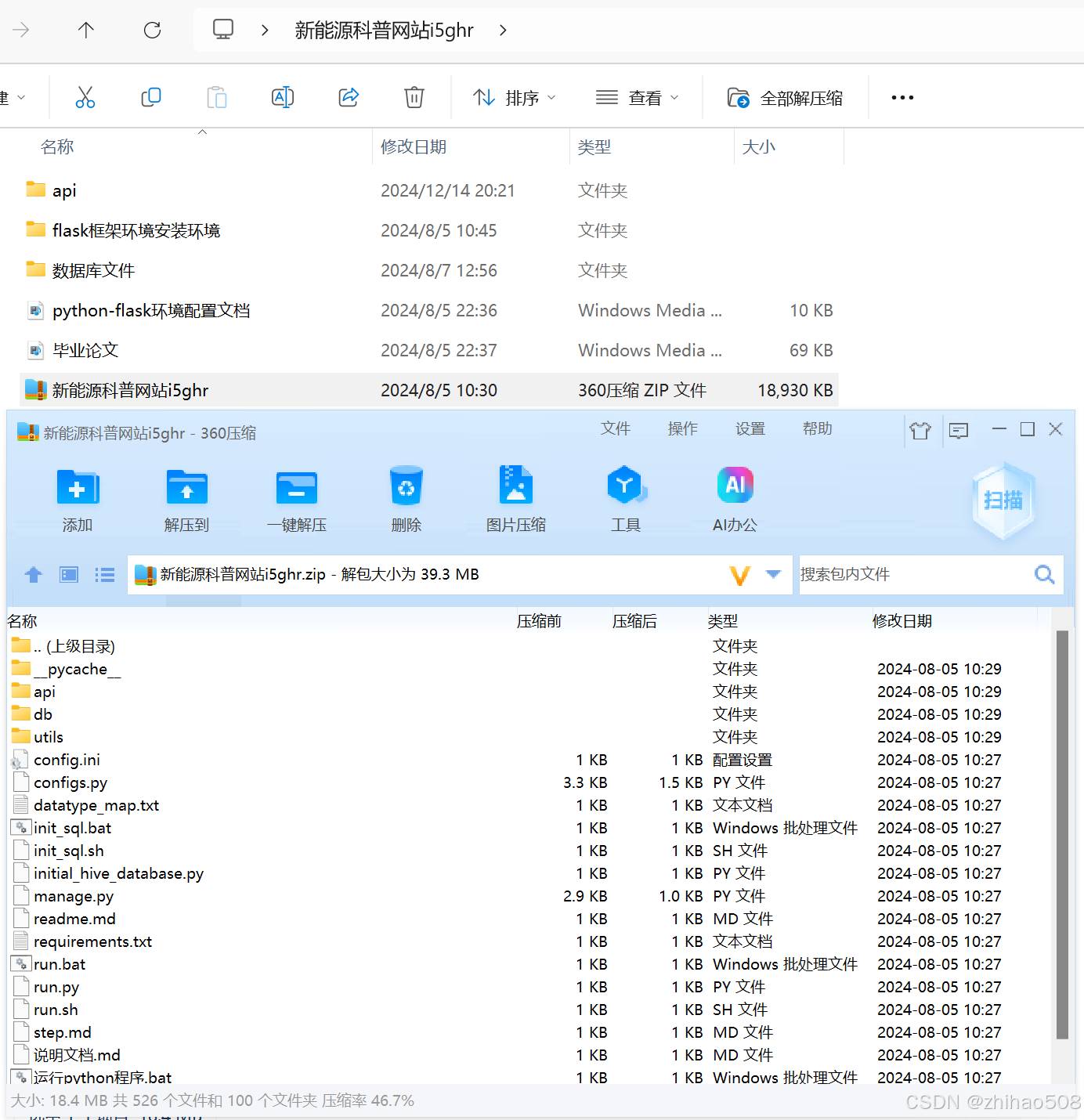Image resolution: width=1084 pixels, height=1120 pixels.
Task: Expand breadcrumb chevron after 新能源科普网站i5ghr
Action: pyautogui.click(x=503, y=30)
